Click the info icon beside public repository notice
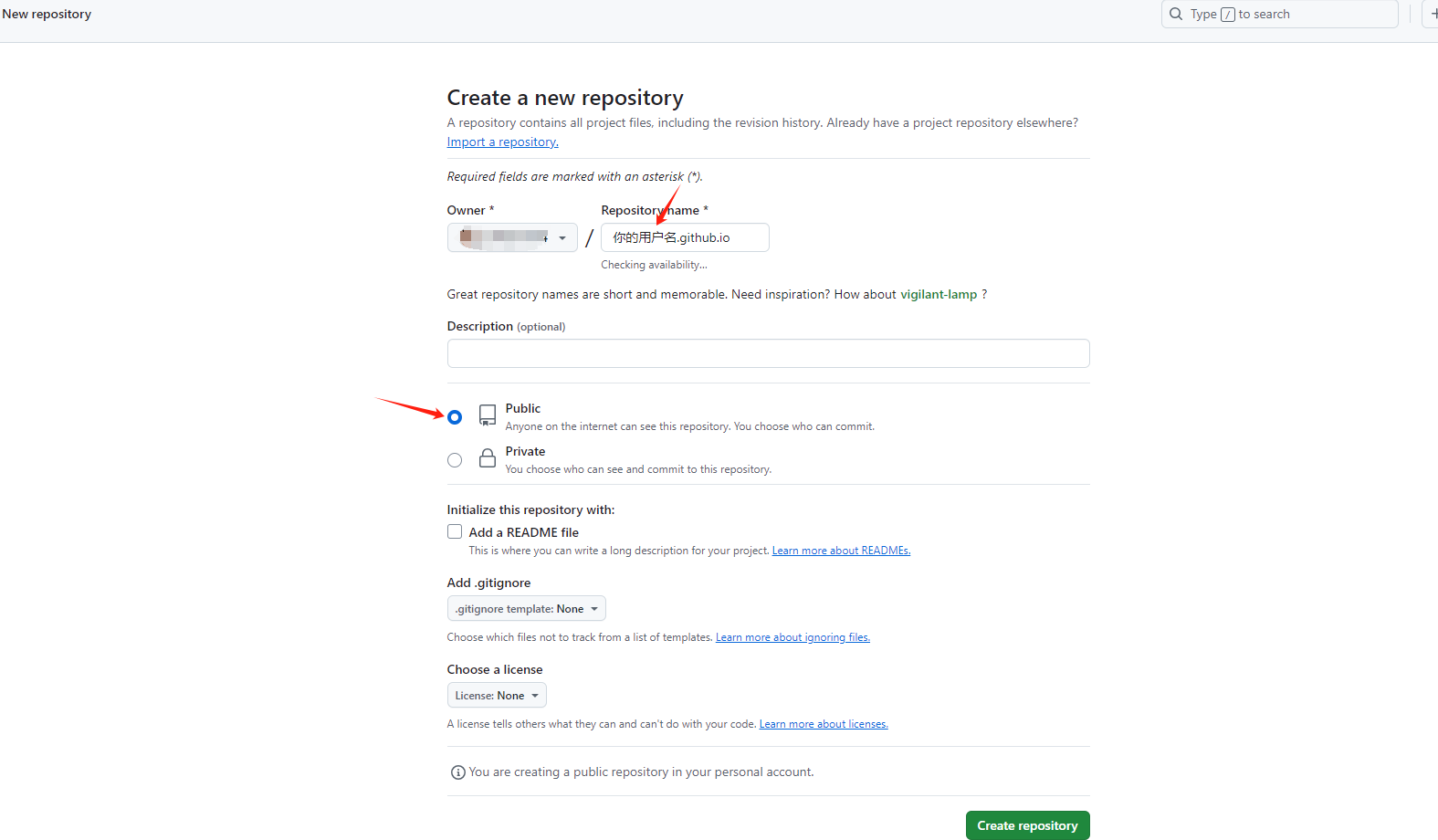Screen dimensions: 1438x840 (458, 772)
